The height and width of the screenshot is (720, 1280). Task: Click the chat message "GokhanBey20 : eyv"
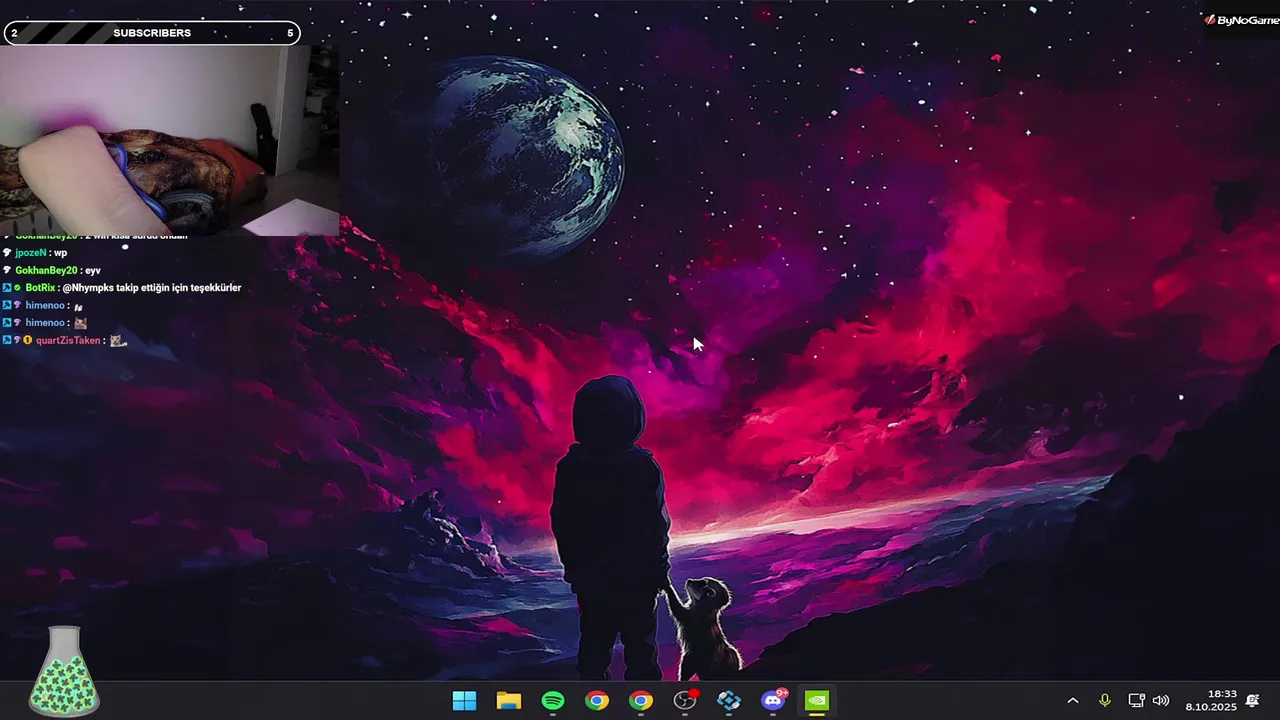point(58,271)
